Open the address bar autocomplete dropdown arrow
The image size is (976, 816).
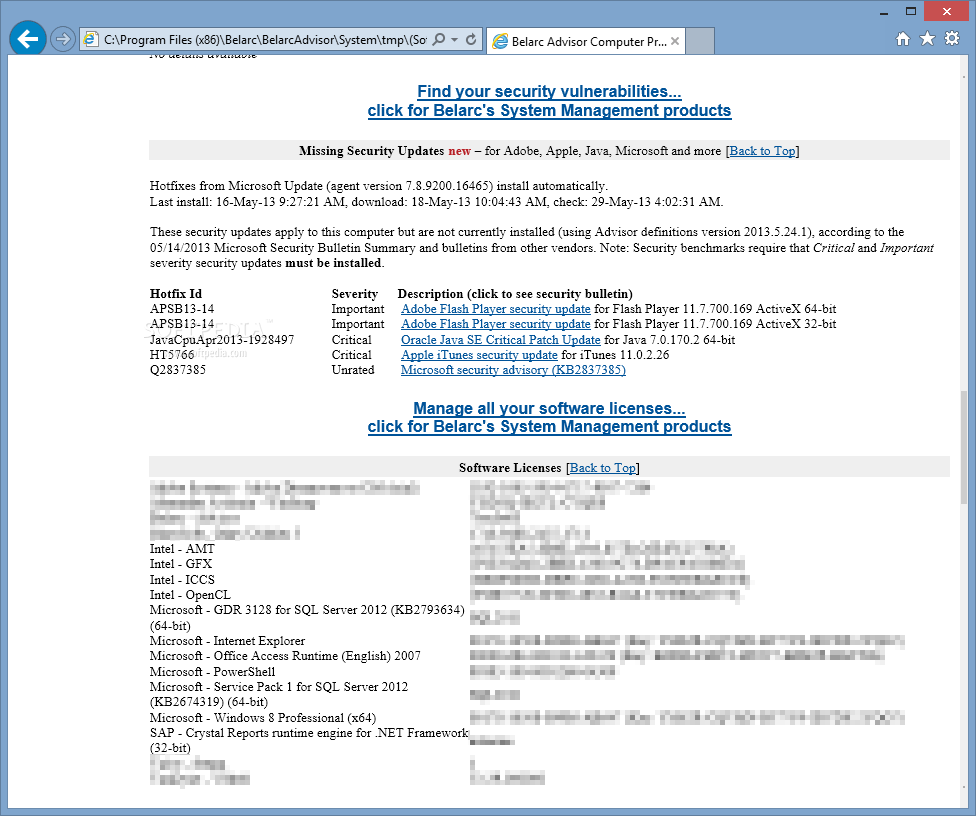coord(454,40)
